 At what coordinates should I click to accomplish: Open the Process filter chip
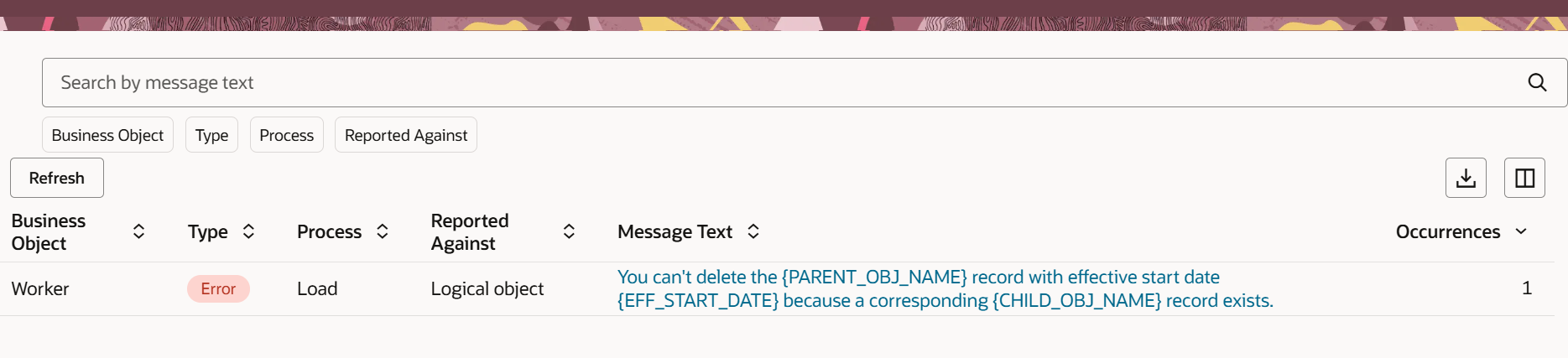[x=286, y=135]
